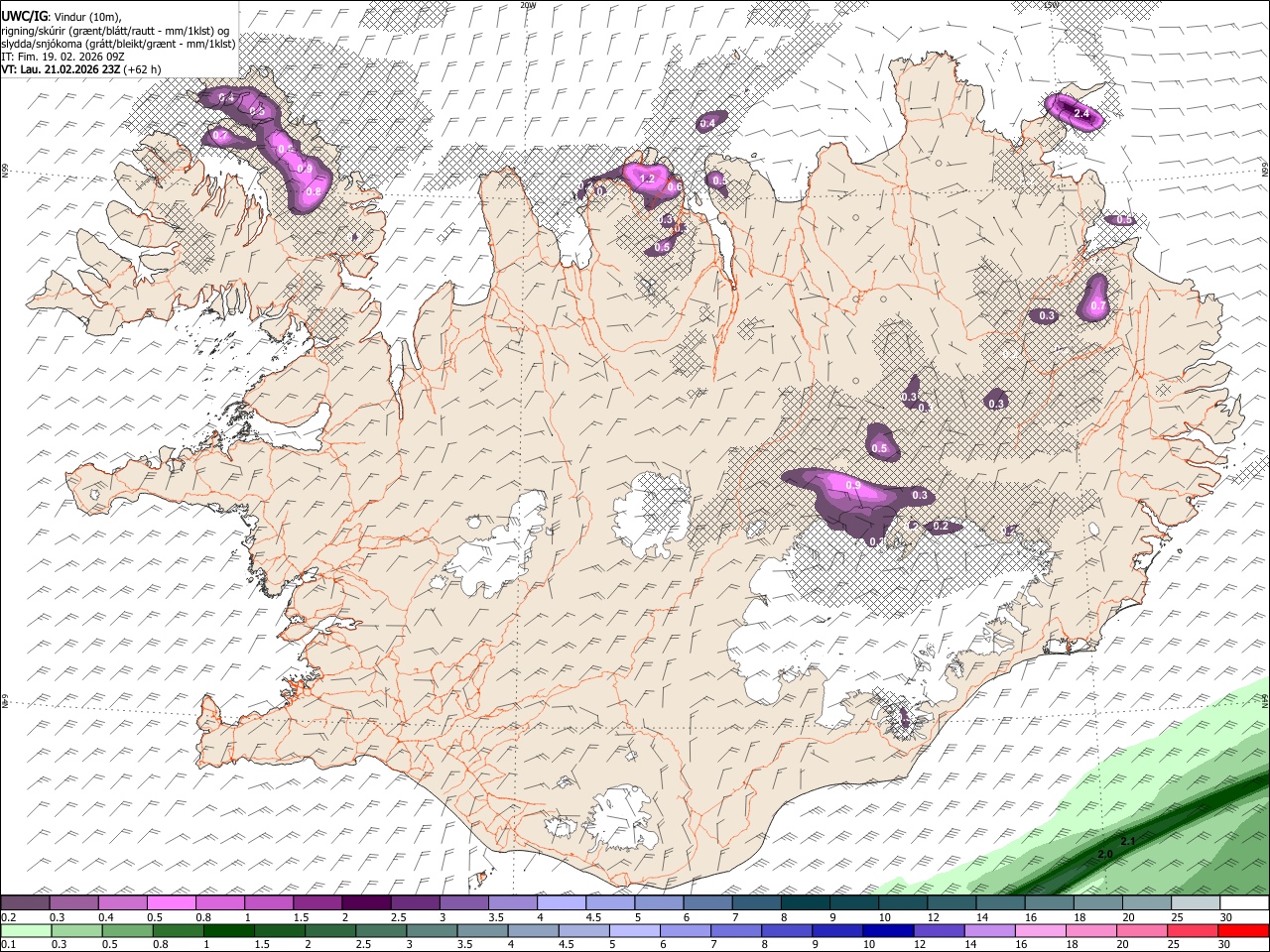Select the white 30 snow legend swatch

1245,903
